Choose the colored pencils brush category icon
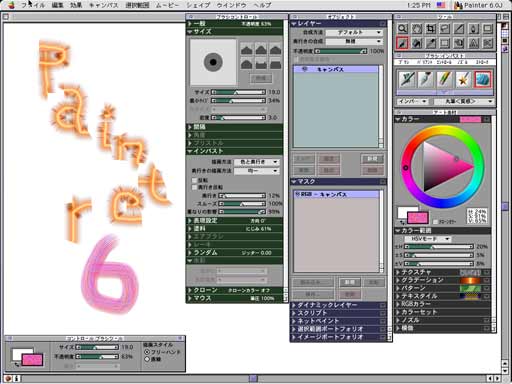 tap(444, 79)
